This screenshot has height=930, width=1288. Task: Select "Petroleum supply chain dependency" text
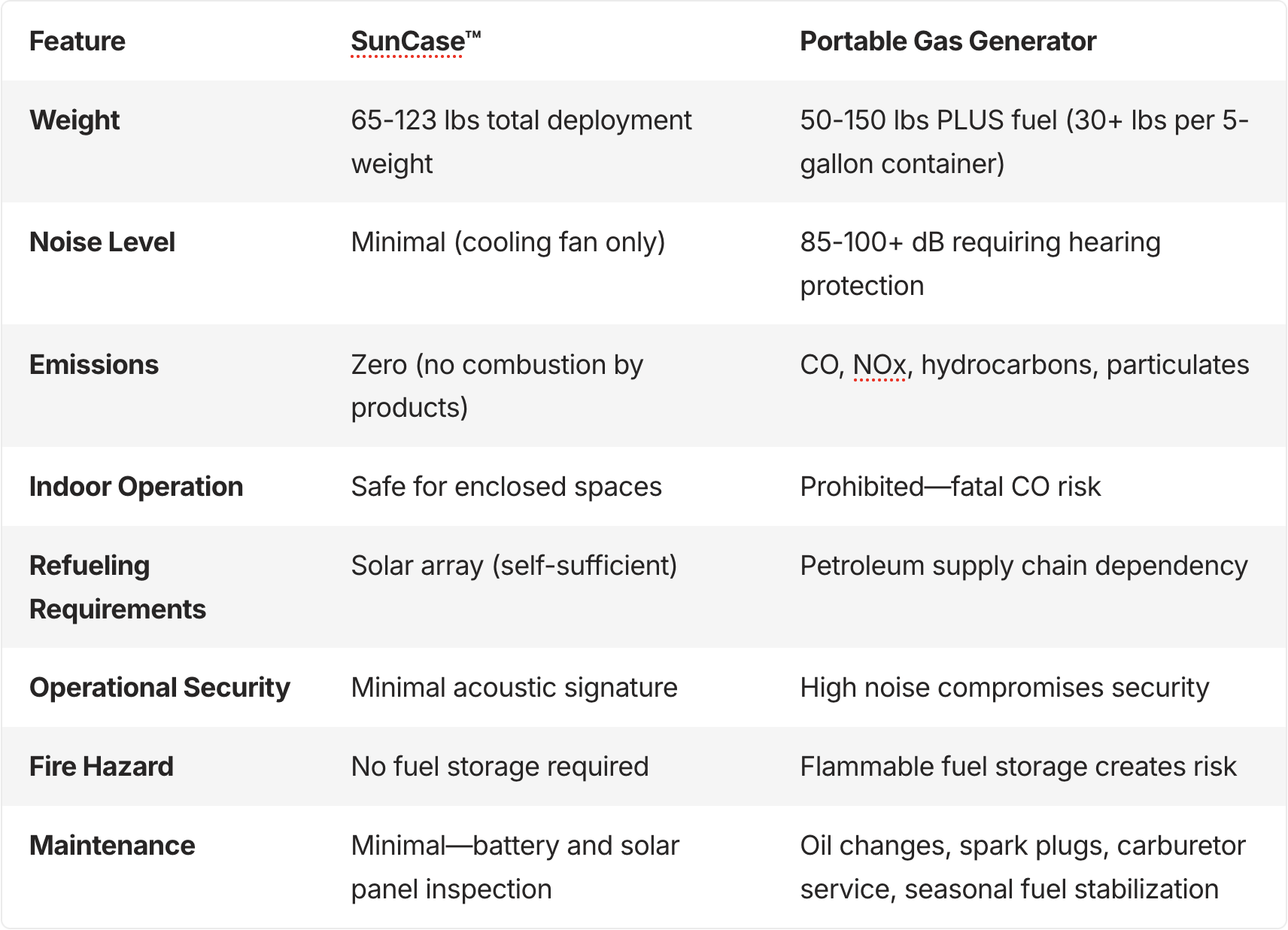coord(1023,566)
